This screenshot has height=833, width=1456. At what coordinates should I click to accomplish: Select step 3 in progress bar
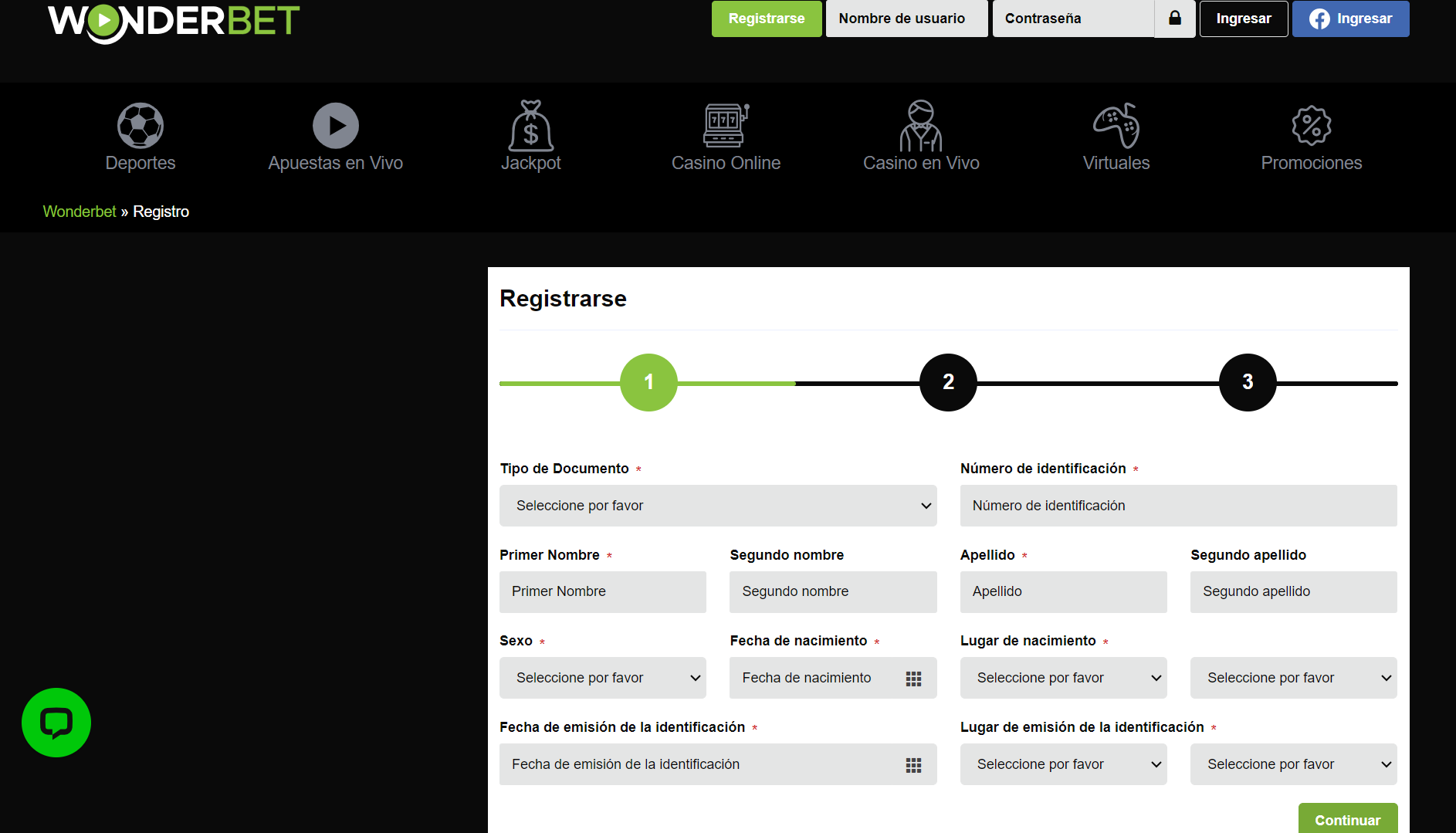pyautogui.click(x=1248, y=382)
